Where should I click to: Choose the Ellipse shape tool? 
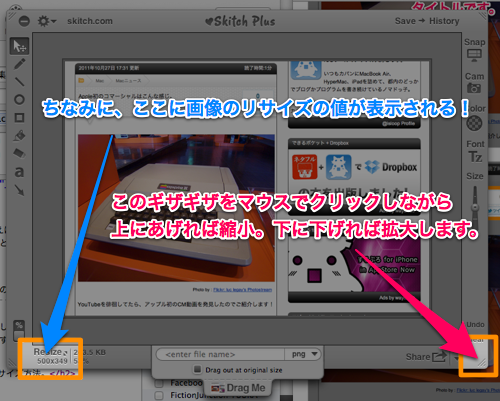click(x=19, y=99)
